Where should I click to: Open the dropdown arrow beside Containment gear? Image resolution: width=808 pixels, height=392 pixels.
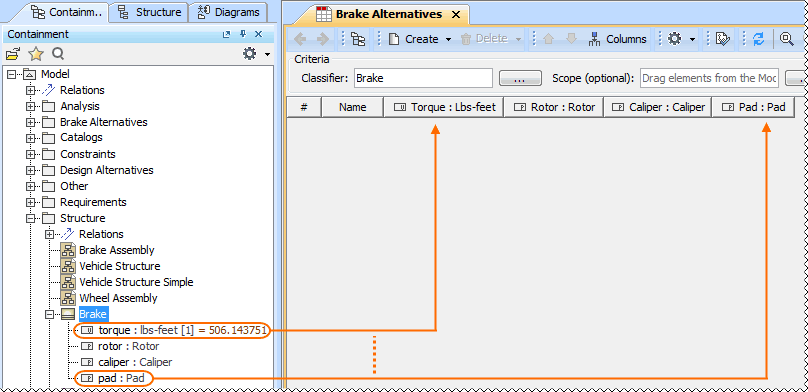pos(267,54)
